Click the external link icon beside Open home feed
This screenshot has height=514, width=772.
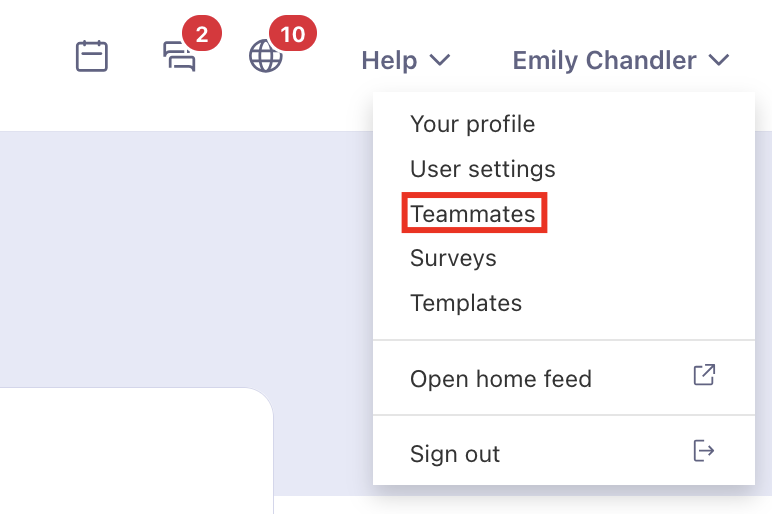click(x=704, y=375)
